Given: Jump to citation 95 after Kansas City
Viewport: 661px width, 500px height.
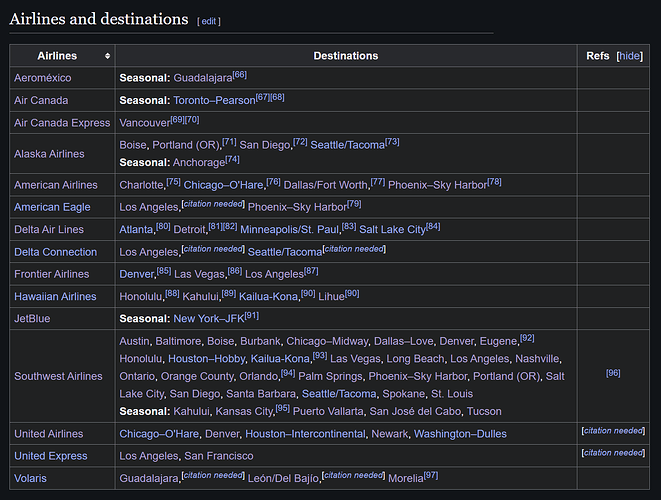Looking at the screenshot, I should pyautogui.click(x=282, y=408).
